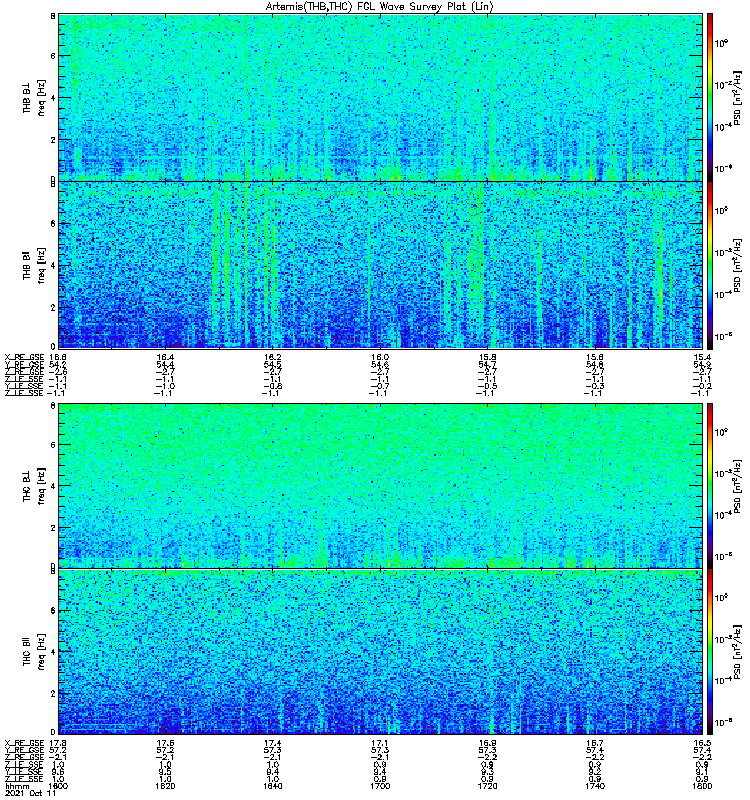Click the 10⁰ tick on THB B⊥ colorbar

(x=721, y=43)
